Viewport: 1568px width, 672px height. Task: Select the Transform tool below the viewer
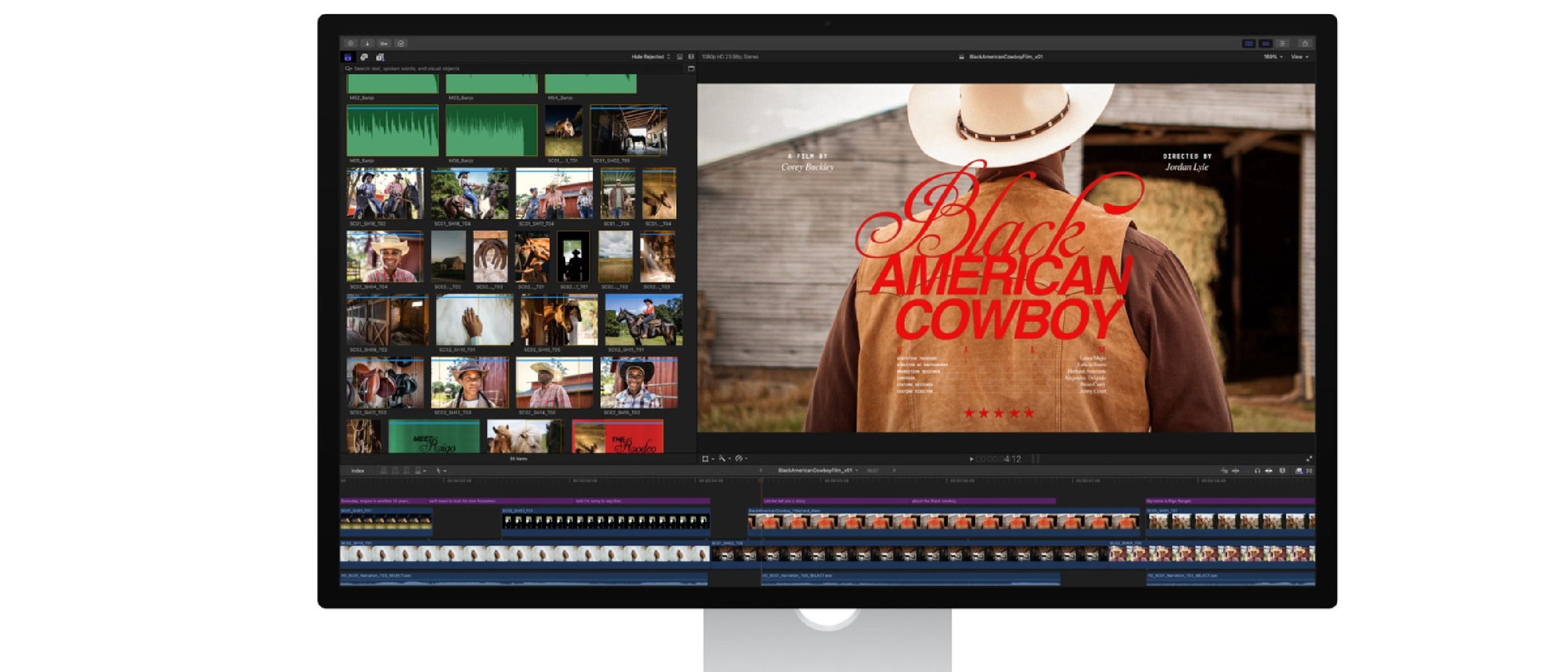tap(706, 459)
